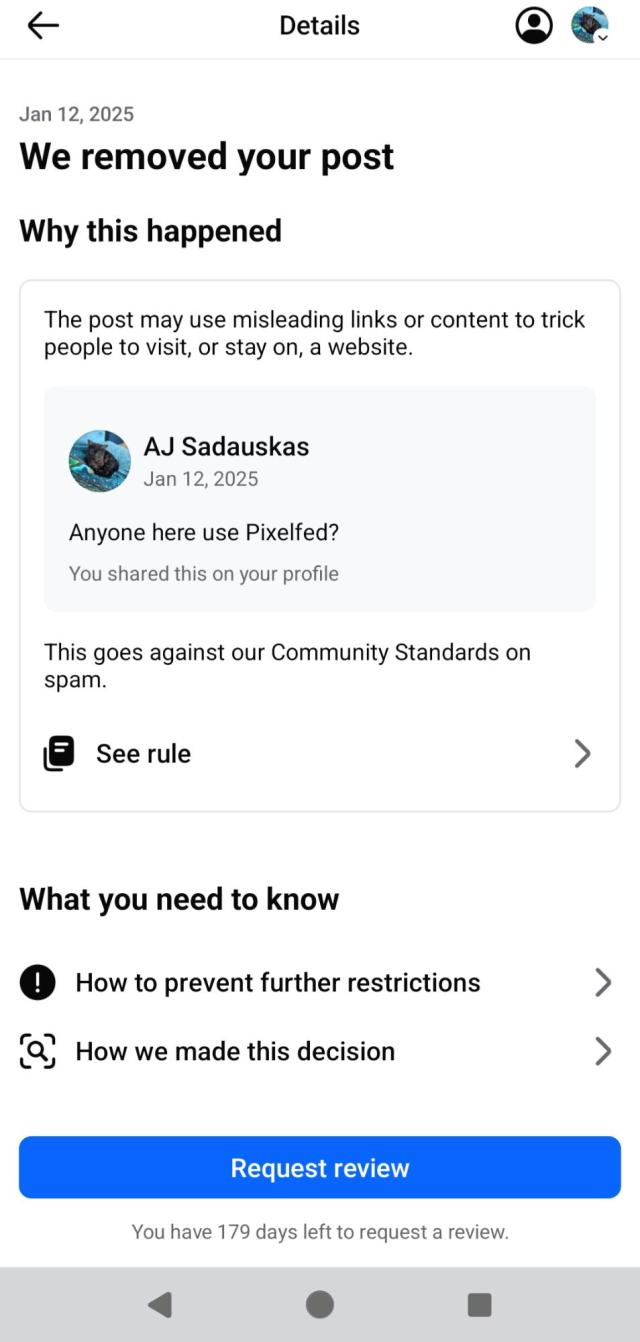The image size is (640, 1342).
Task: Expand the chevron next to your profile avatar
Action: coord(606,38)
